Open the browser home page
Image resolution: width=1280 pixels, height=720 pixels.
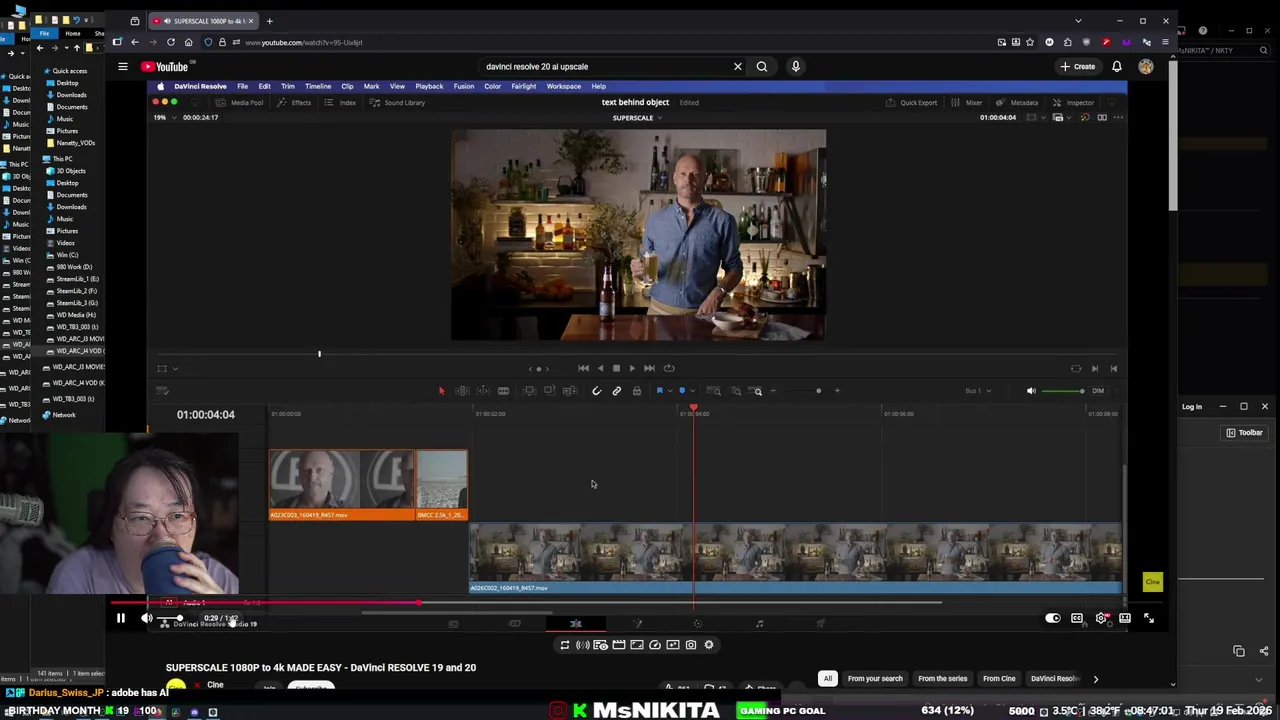[189, 42]
